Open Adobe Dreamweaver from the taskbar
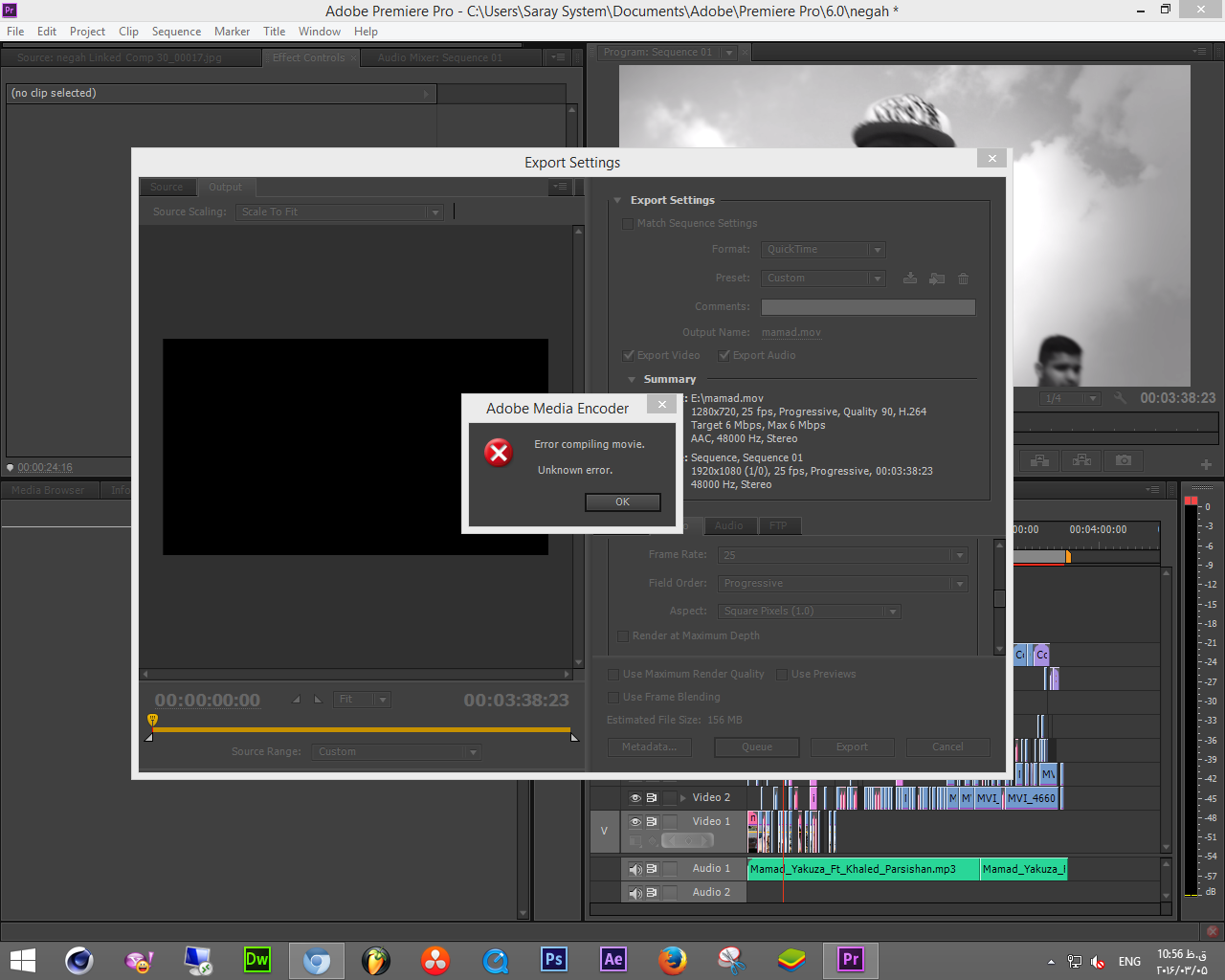Screen dimensions: 1225x980 257,960
